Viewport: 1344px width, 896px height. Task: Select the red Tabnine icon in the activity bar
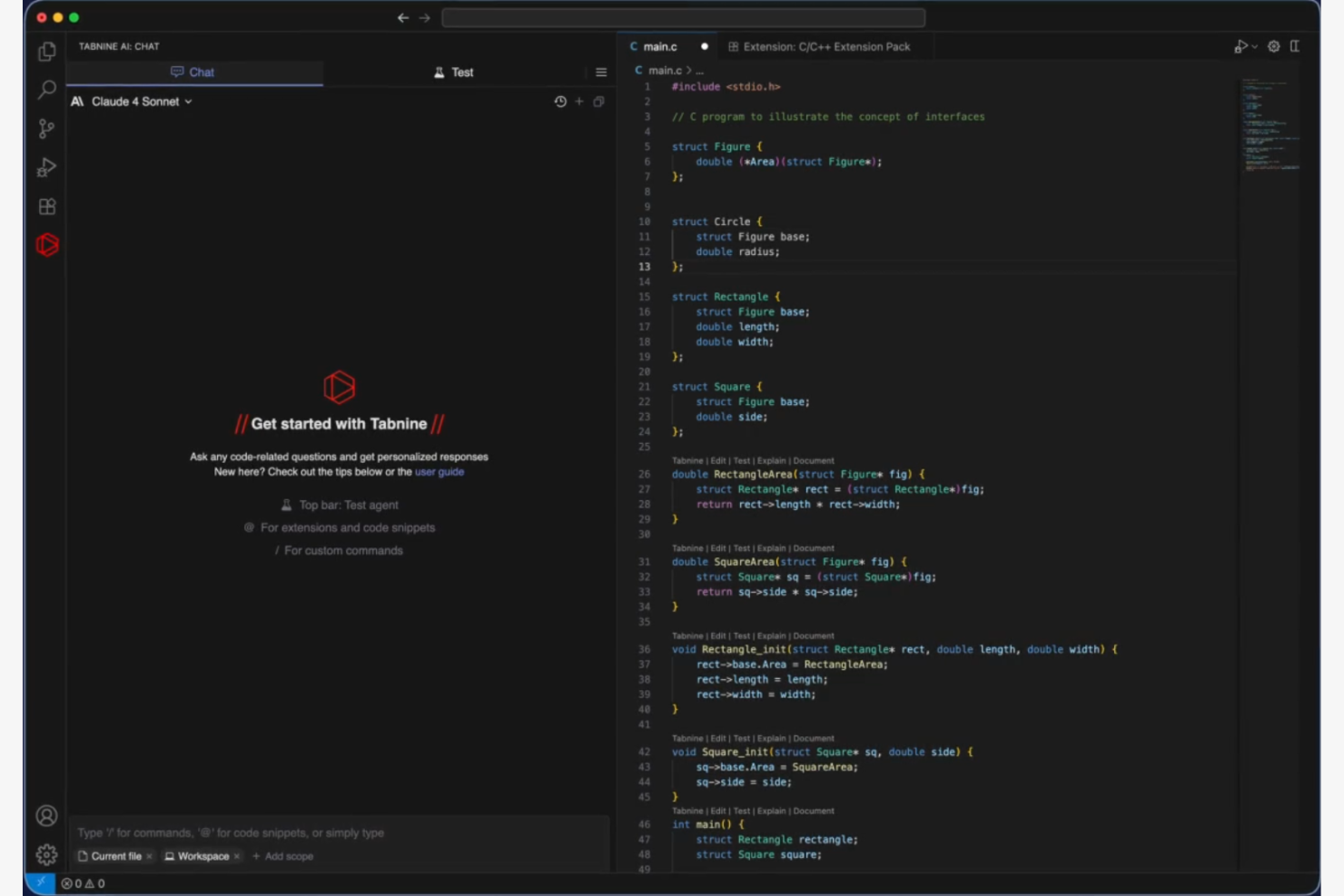coord(46,244)
